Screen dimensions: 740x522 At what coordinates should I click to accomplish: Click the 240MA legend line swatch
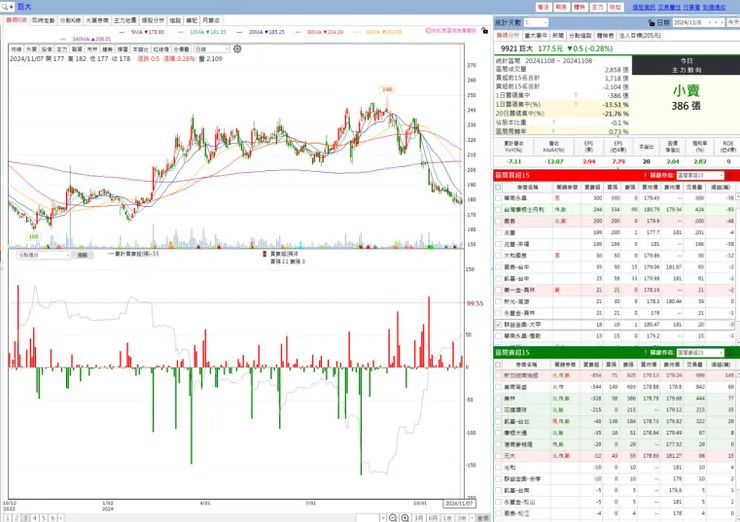point(63,39)
